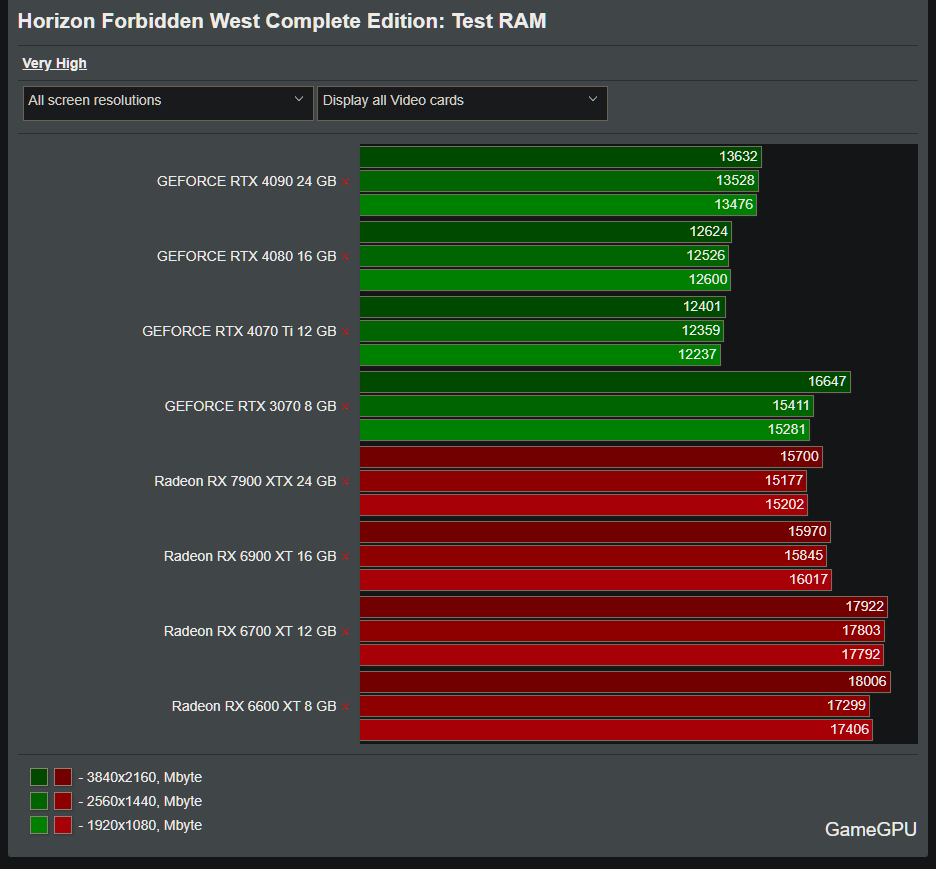Viewport: 936px width, 869px height.
Task: Click the RX 7900 XTX bar showing 15202
Action: point(584,504)
